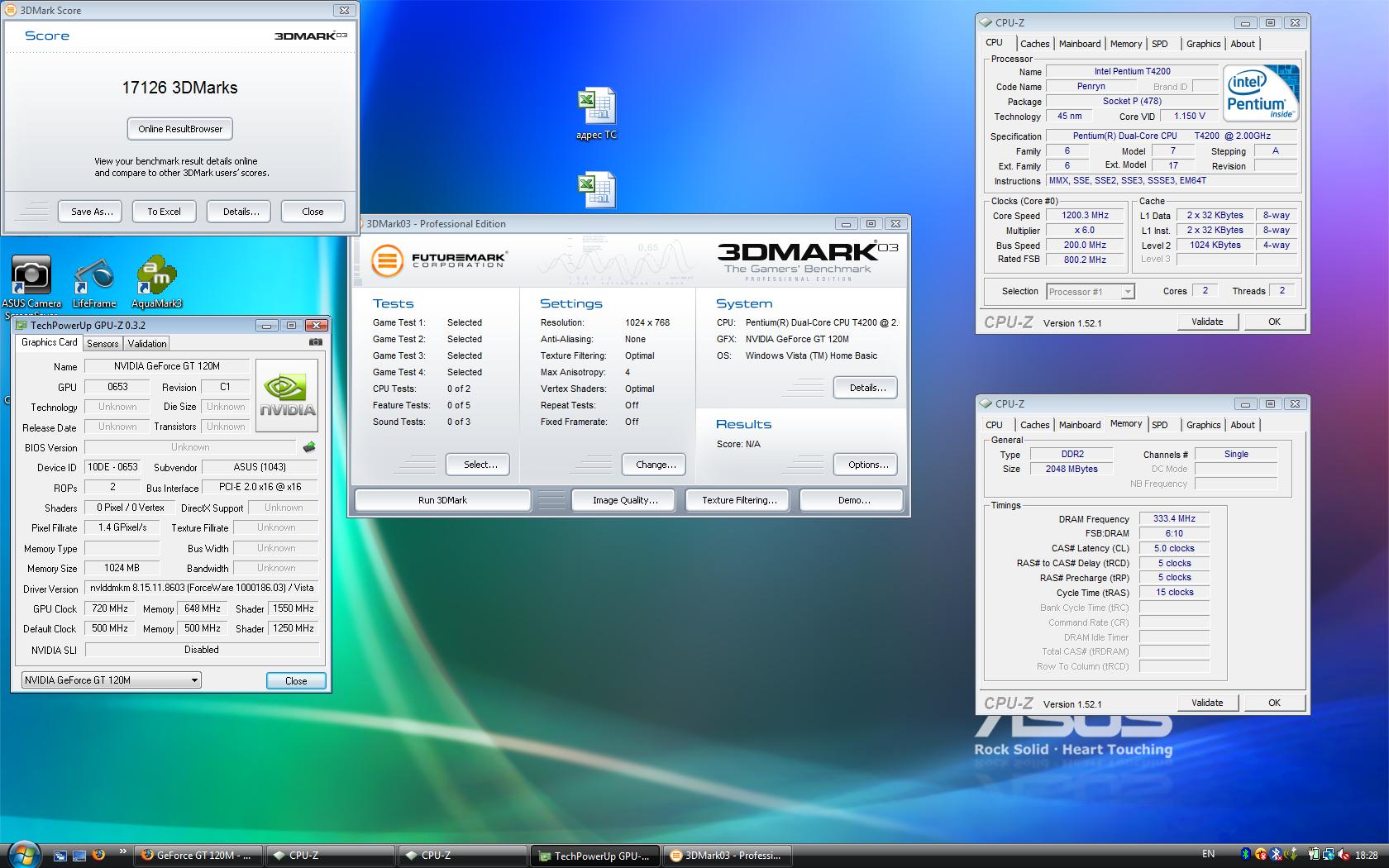Click the Memory Size value 1024 MB
This screenshot has width=1389, height=868.
point(122,568)
